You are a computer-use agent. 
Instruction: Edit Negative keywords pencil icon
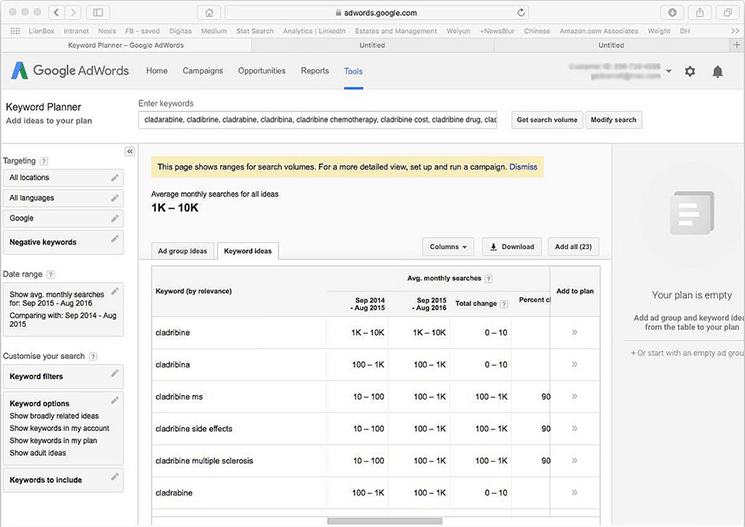click(115, 239)
